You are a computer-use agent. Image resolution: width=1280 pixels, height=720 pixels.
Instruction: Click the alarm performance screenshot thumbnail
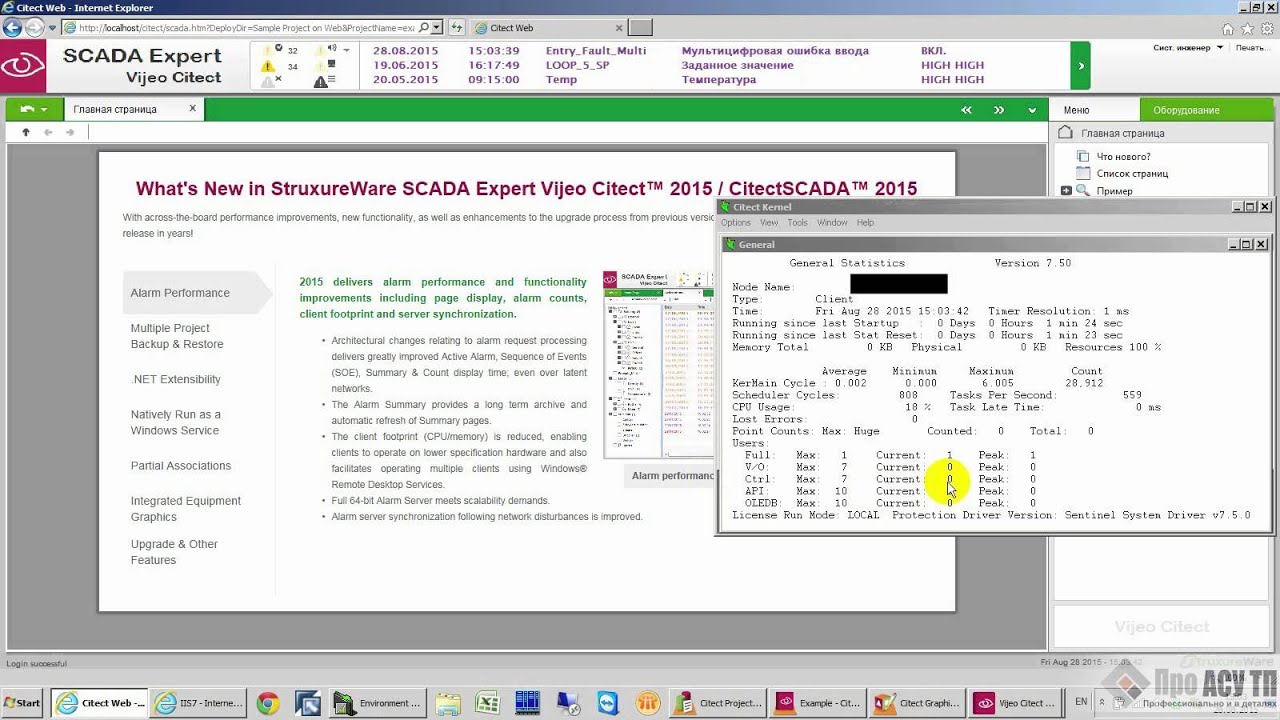click(x=658, y=364)
